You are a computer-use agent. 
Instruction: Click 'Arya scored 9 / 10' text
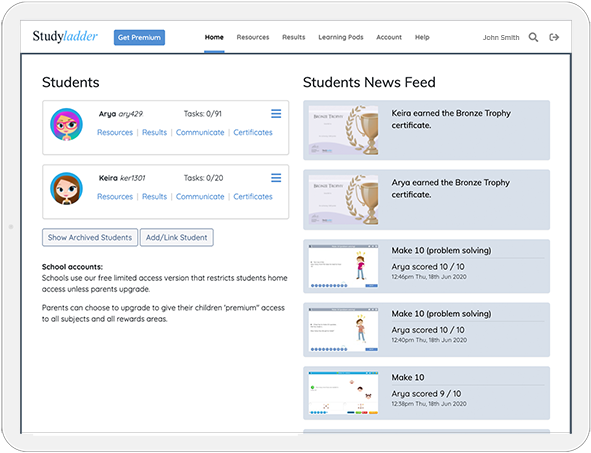pyautogui.click(x=426, y=393)
